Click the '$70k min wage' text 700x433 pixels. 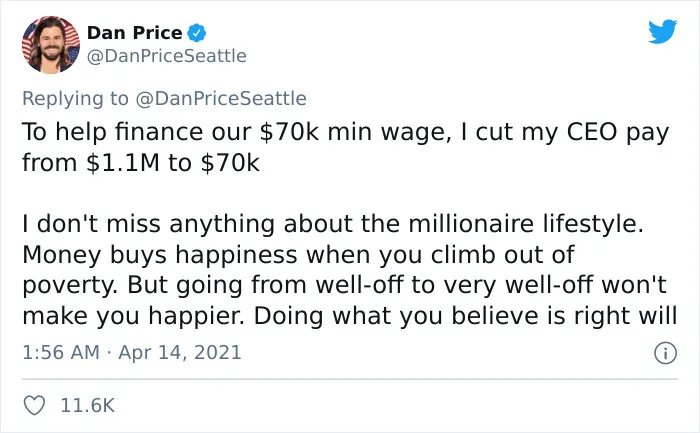click(x=355, y=133)
